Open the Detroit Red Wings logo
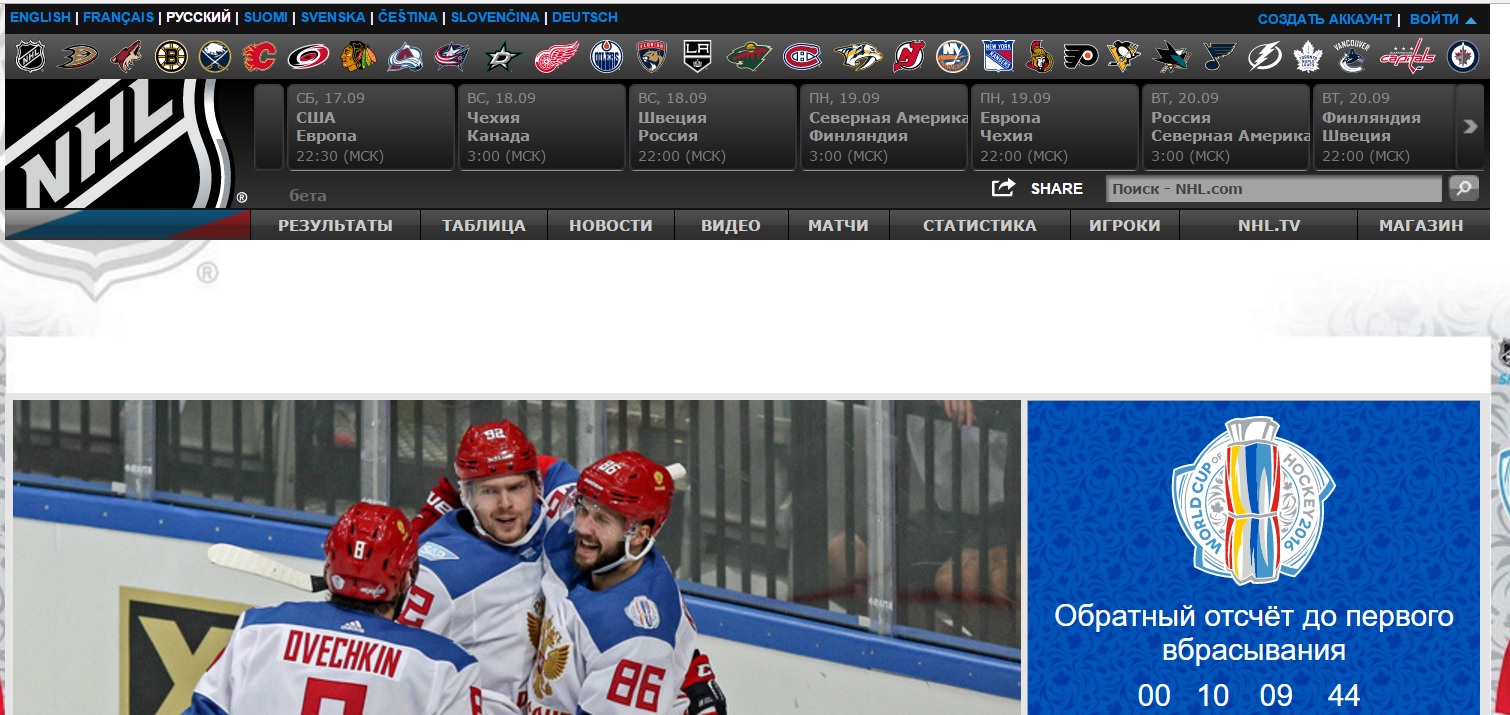The width and height of the screenshot is (1510, 715). point(556,57)
